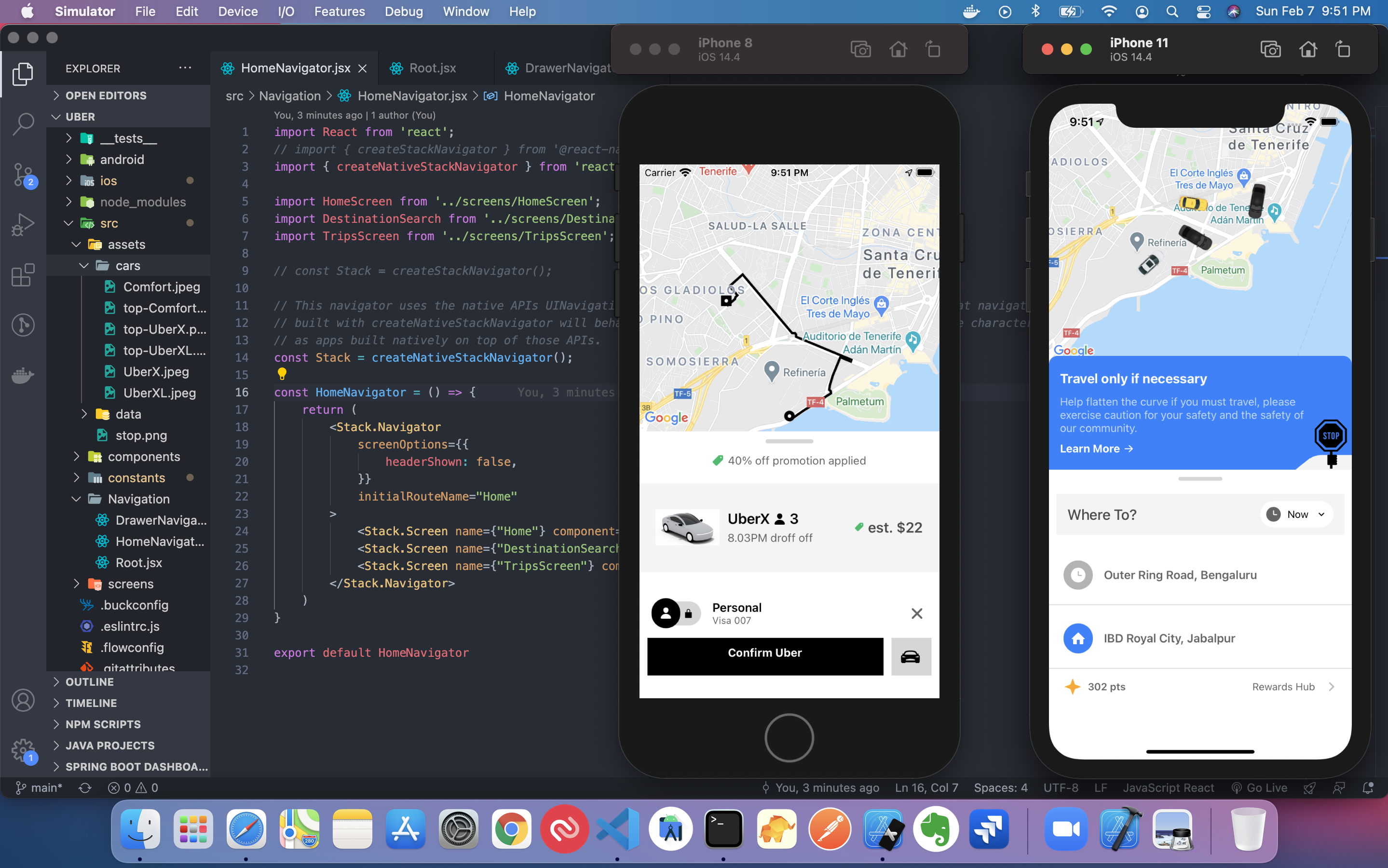Tap the Learn More link

[1095, 448]
